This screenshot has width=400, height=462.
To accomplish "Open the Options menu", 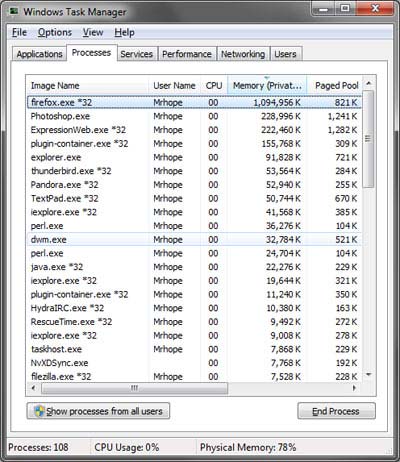I will tap(55, 32).
